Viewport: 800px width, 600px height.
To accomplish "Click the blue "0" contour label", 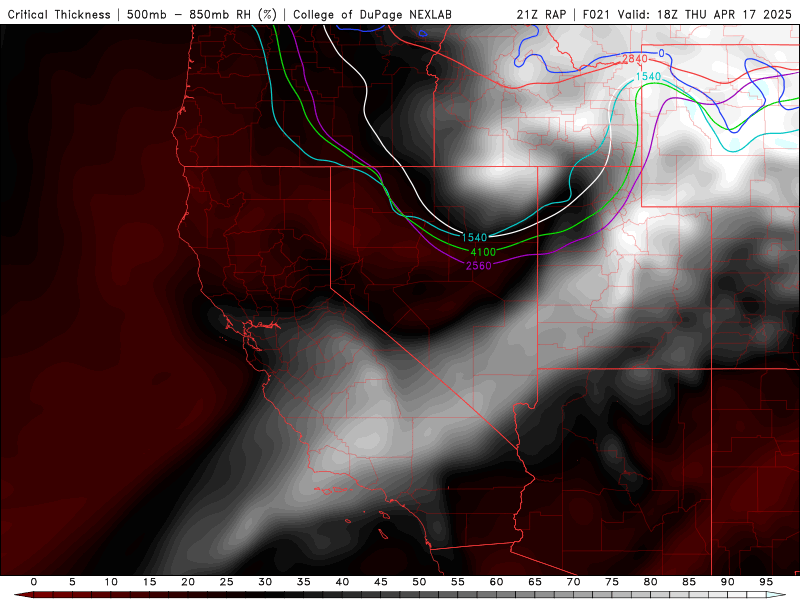I will [661, 53].
